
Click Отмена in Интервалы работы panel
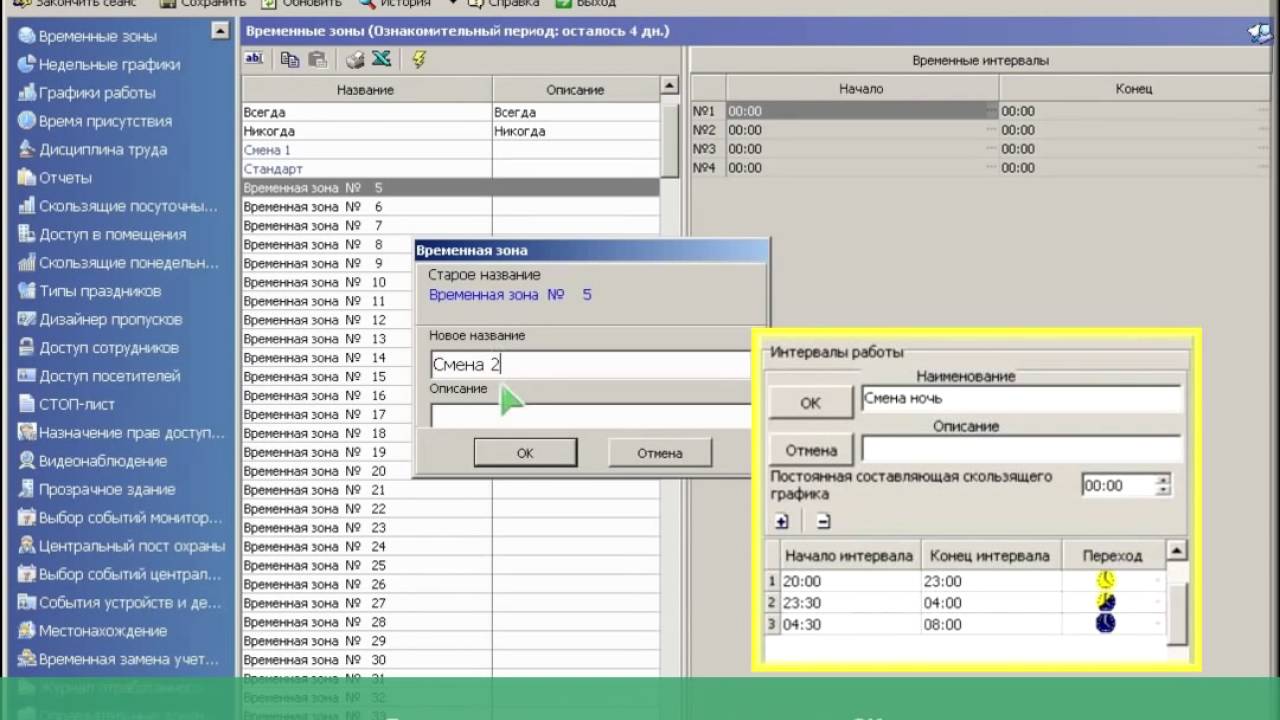(x=811, y=450)
